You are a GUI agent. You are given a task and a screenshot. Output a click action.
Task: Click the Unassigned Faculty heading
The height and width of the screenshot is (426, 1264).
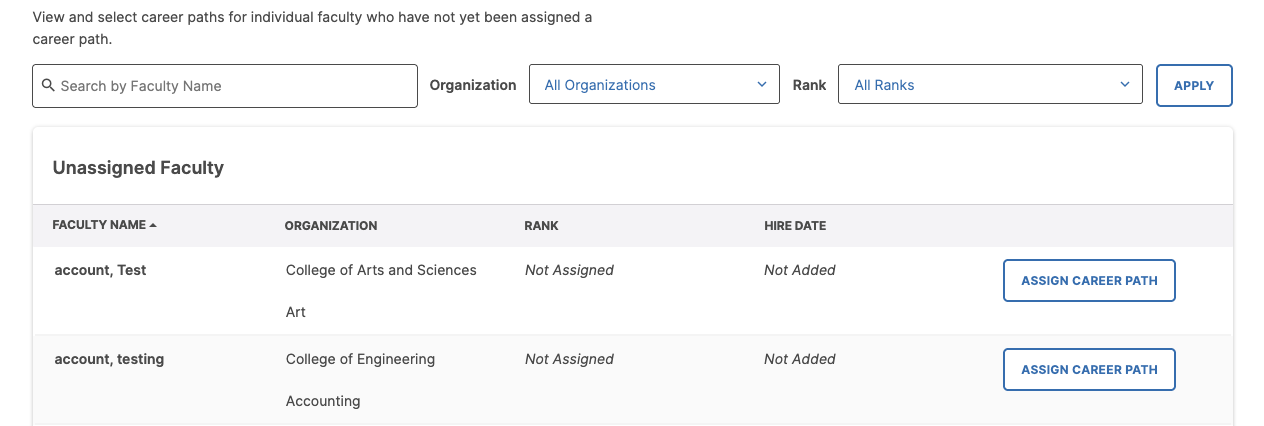(x=138, y=168)
